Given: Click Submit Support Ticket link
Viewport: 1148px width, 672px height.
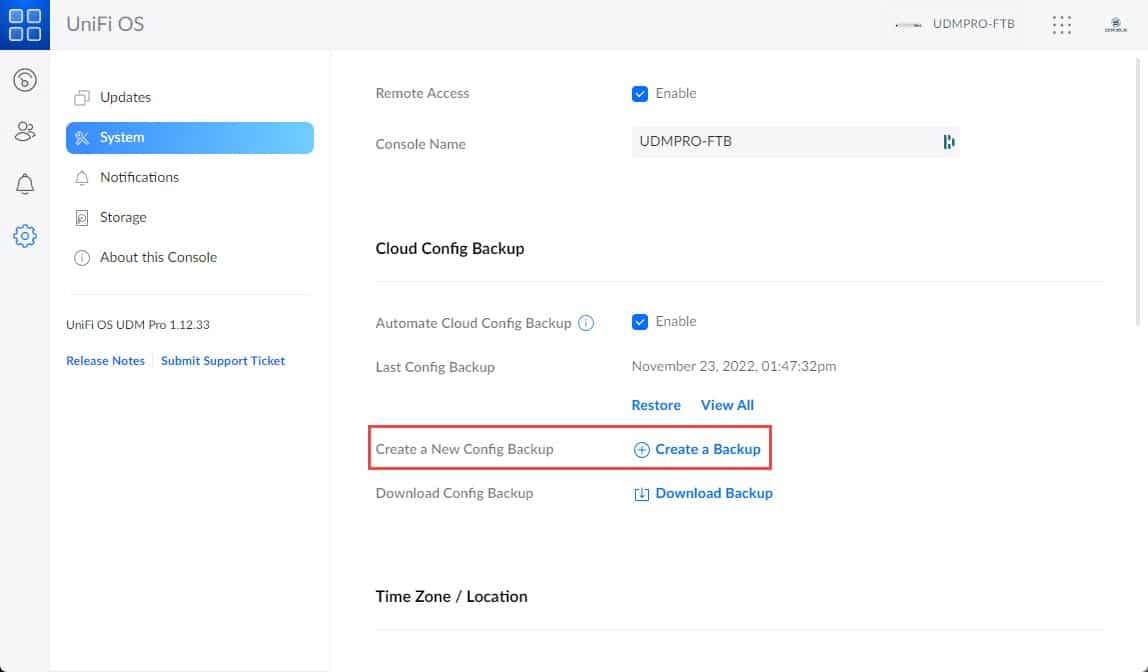Looking at the screenshot, I should [x=223, y=361].
